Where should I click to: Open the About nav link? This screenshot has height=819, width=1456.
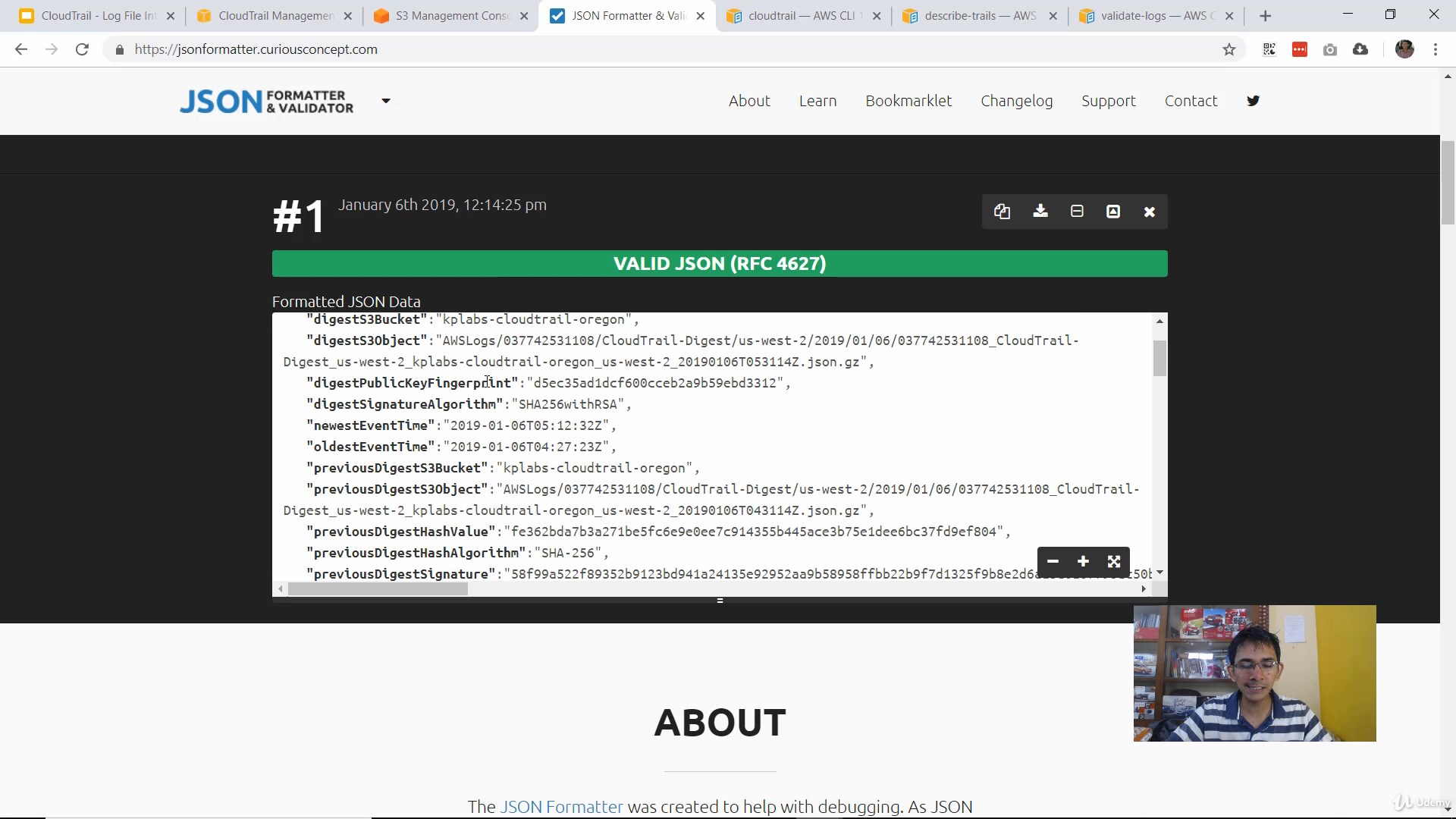(749, 101)
